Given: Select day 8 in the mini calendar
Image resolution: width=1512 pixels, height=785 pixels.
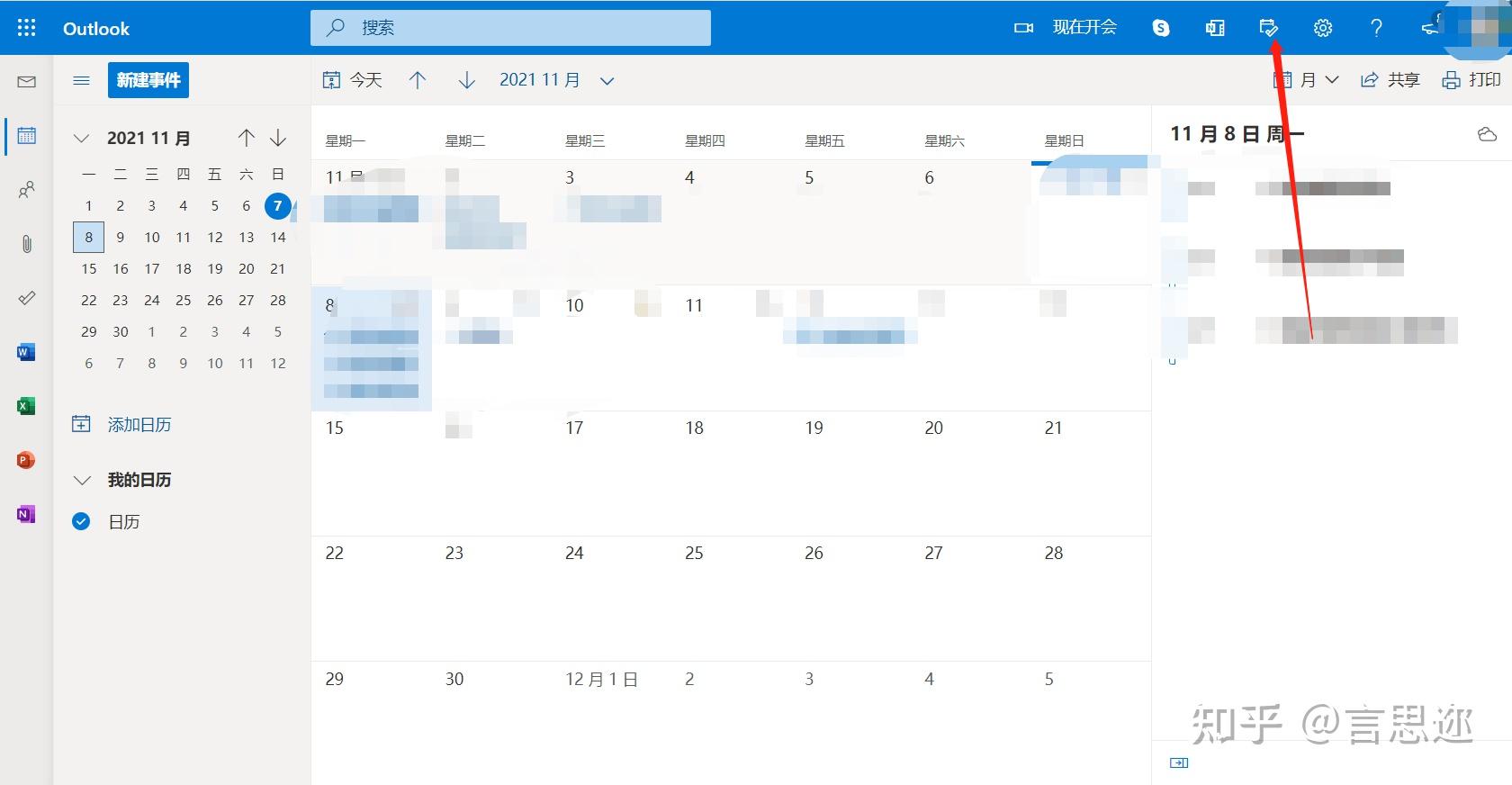Looking at the screenshot, I should point(88,238).
